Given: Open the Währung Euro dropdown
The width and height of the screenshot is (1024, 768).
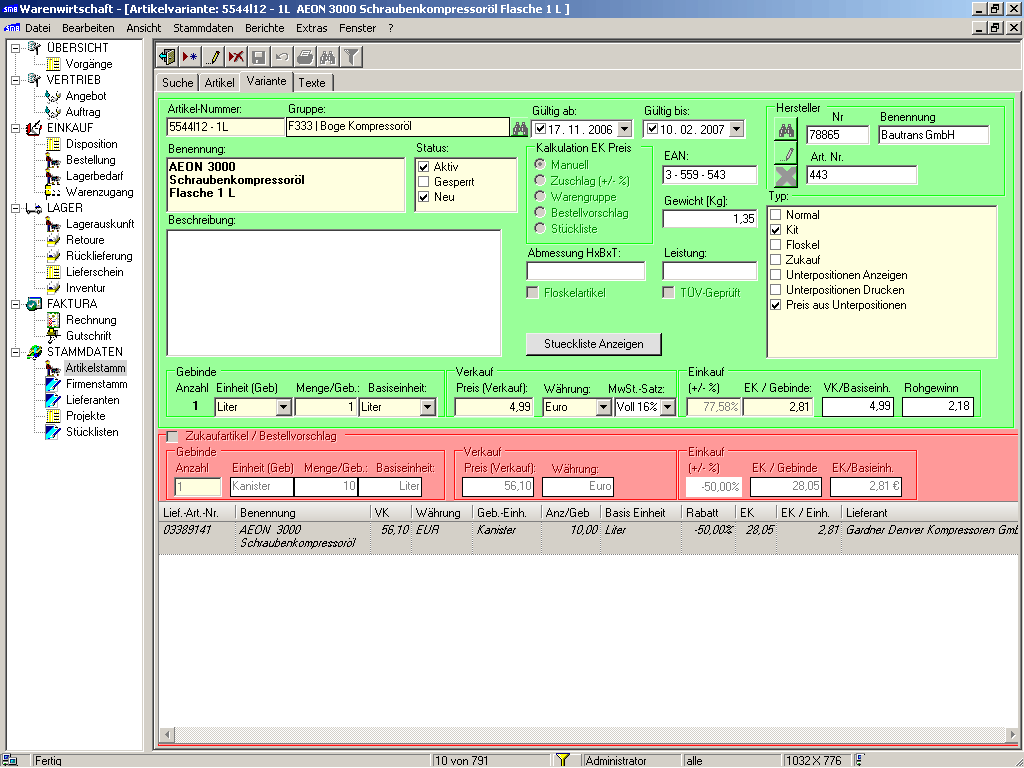Looking at the screenshot, I should click(603, 407).
